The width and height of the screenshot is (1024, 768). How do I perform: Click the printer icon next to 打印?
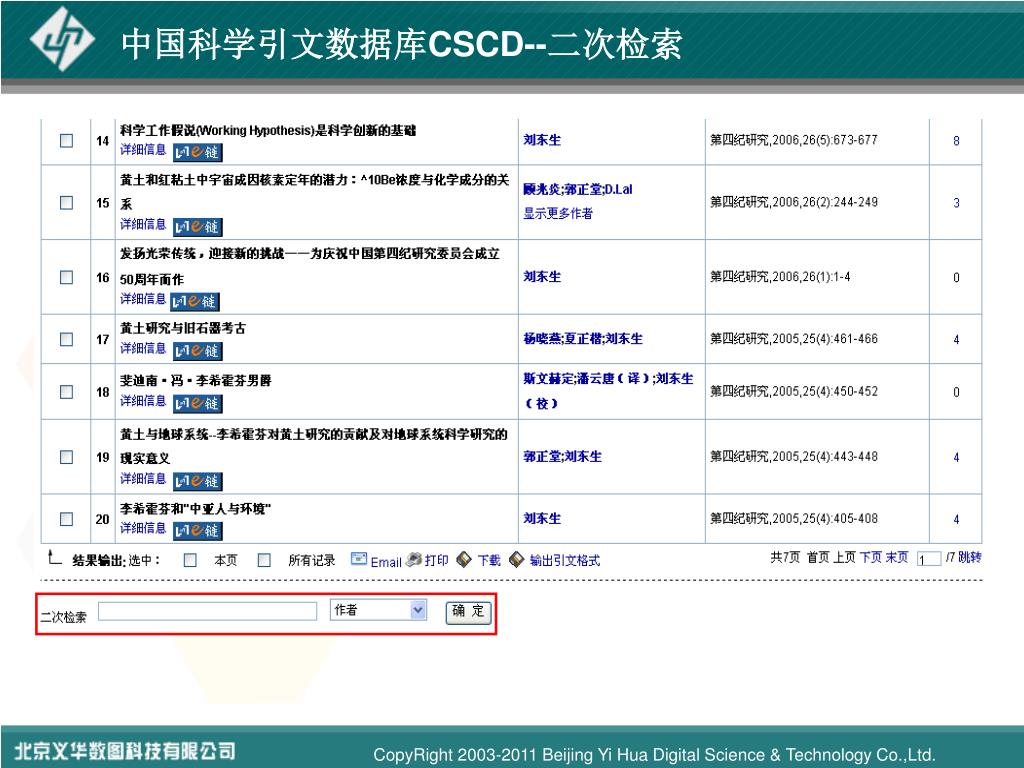(413, 560)
